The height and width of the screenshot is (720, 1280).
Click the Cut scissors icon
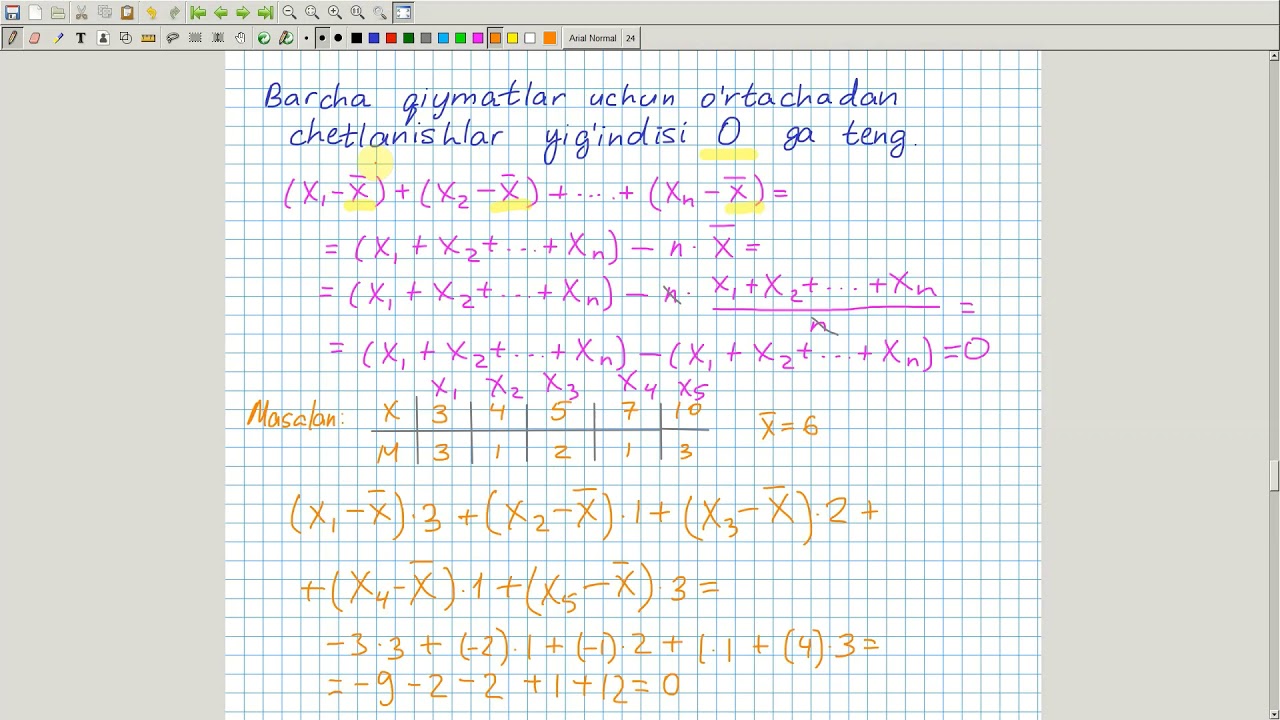(82, 13)
